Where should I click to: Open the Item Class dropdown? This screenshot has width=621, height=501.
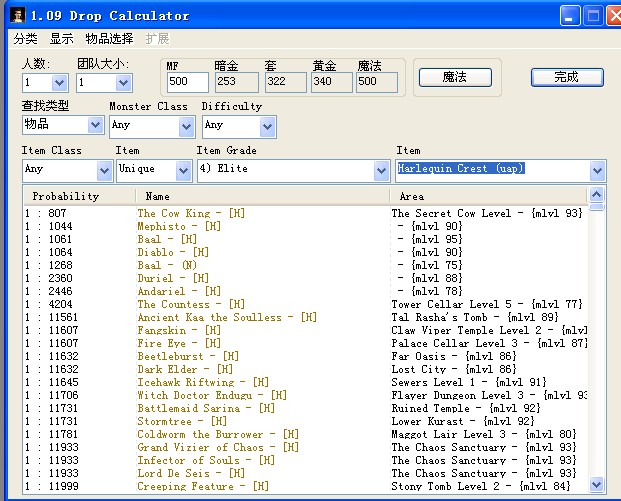(x=104, y=171)
